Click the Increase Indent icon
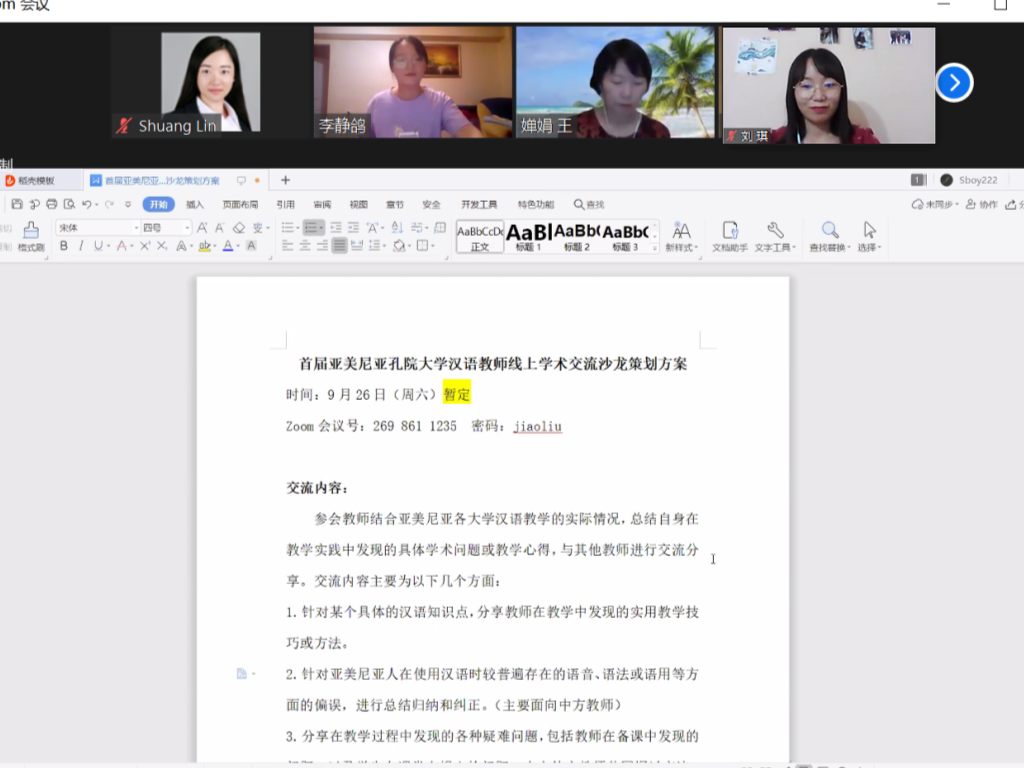The width and height of the screenshot is (1024, 768). coord(353,227)
